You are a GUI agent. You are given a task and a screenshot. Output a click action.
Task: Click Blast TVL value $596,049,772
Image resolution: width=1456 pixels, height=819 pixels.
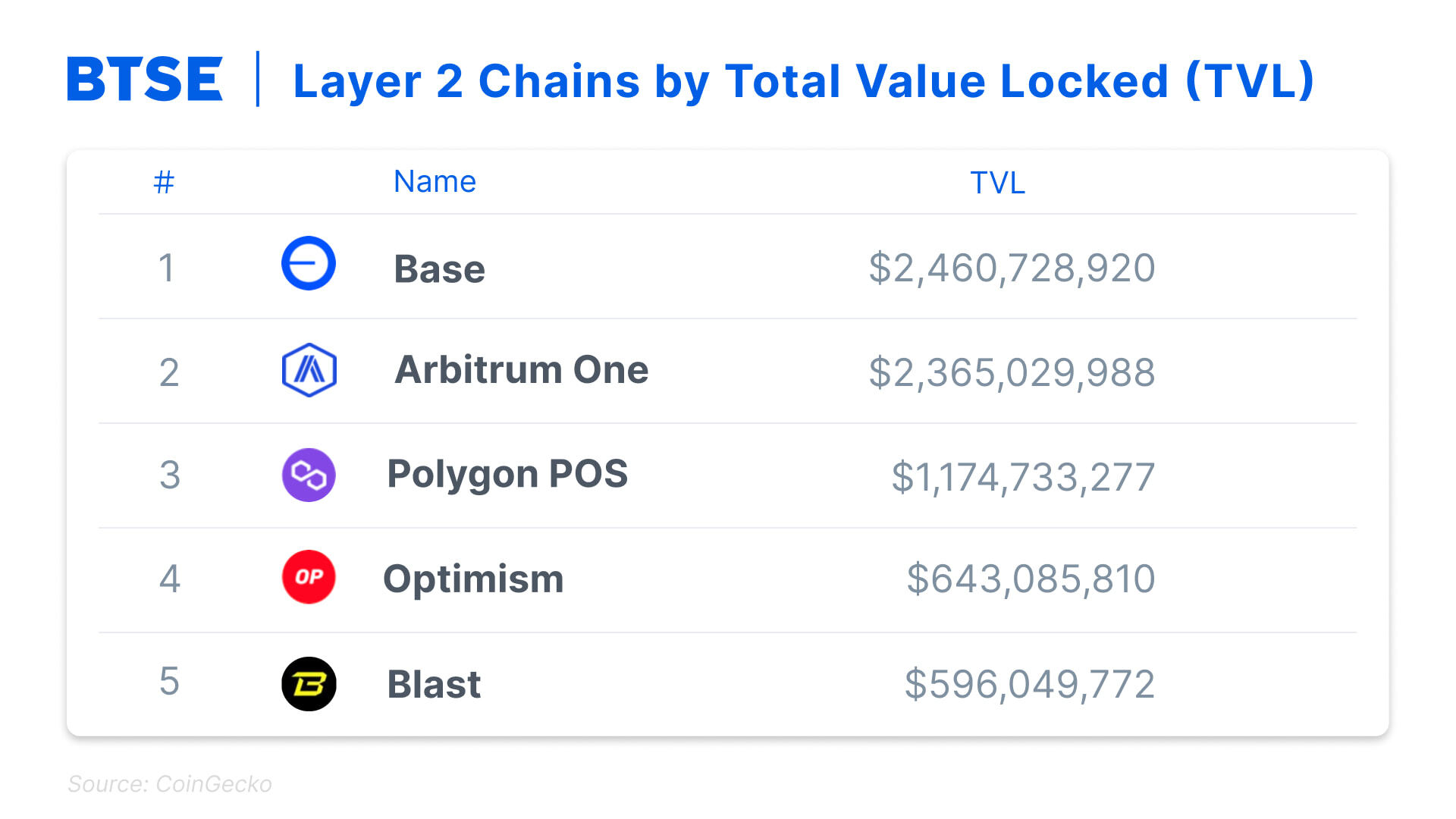[1029, 684]
